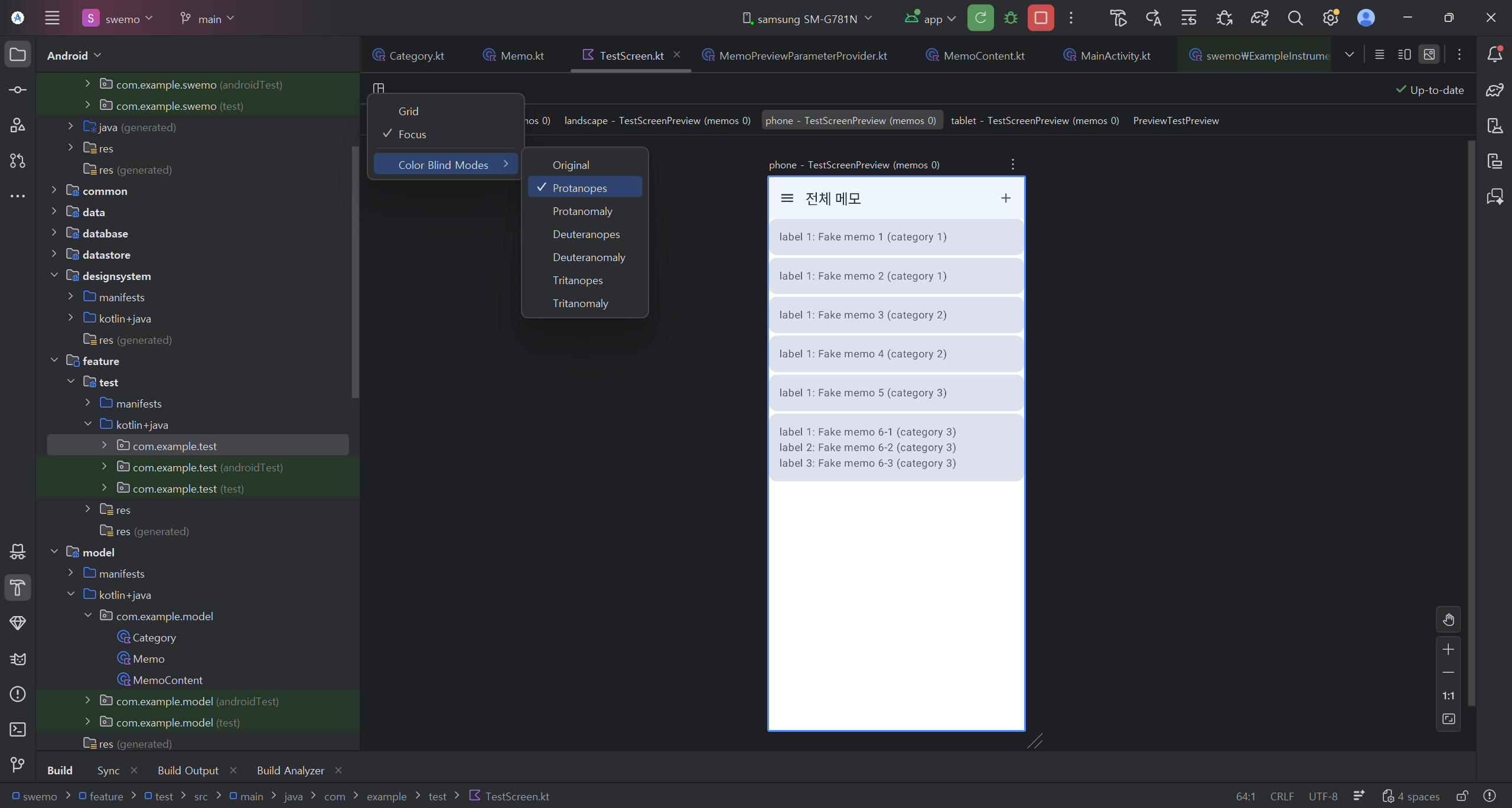Open the Logcat tool window icon
This screenshot has height=808, width=1512.
pyautogui.click(x=18, y=659)
